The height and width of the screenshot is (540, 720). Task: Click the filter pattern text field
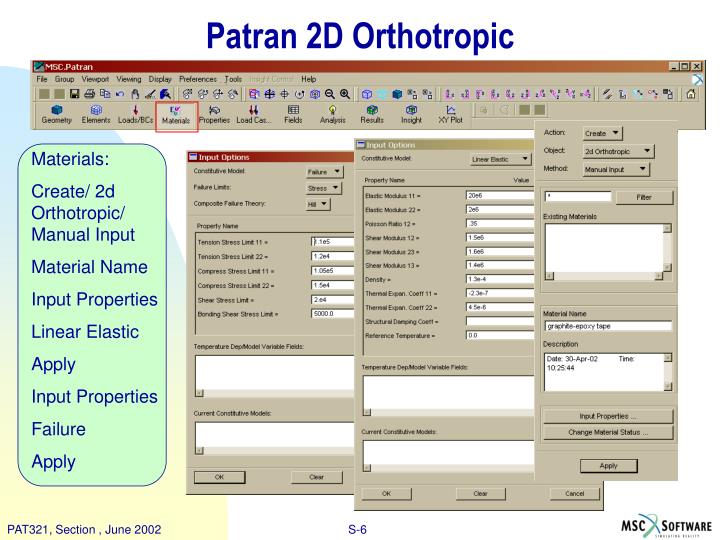click(578, 197)
